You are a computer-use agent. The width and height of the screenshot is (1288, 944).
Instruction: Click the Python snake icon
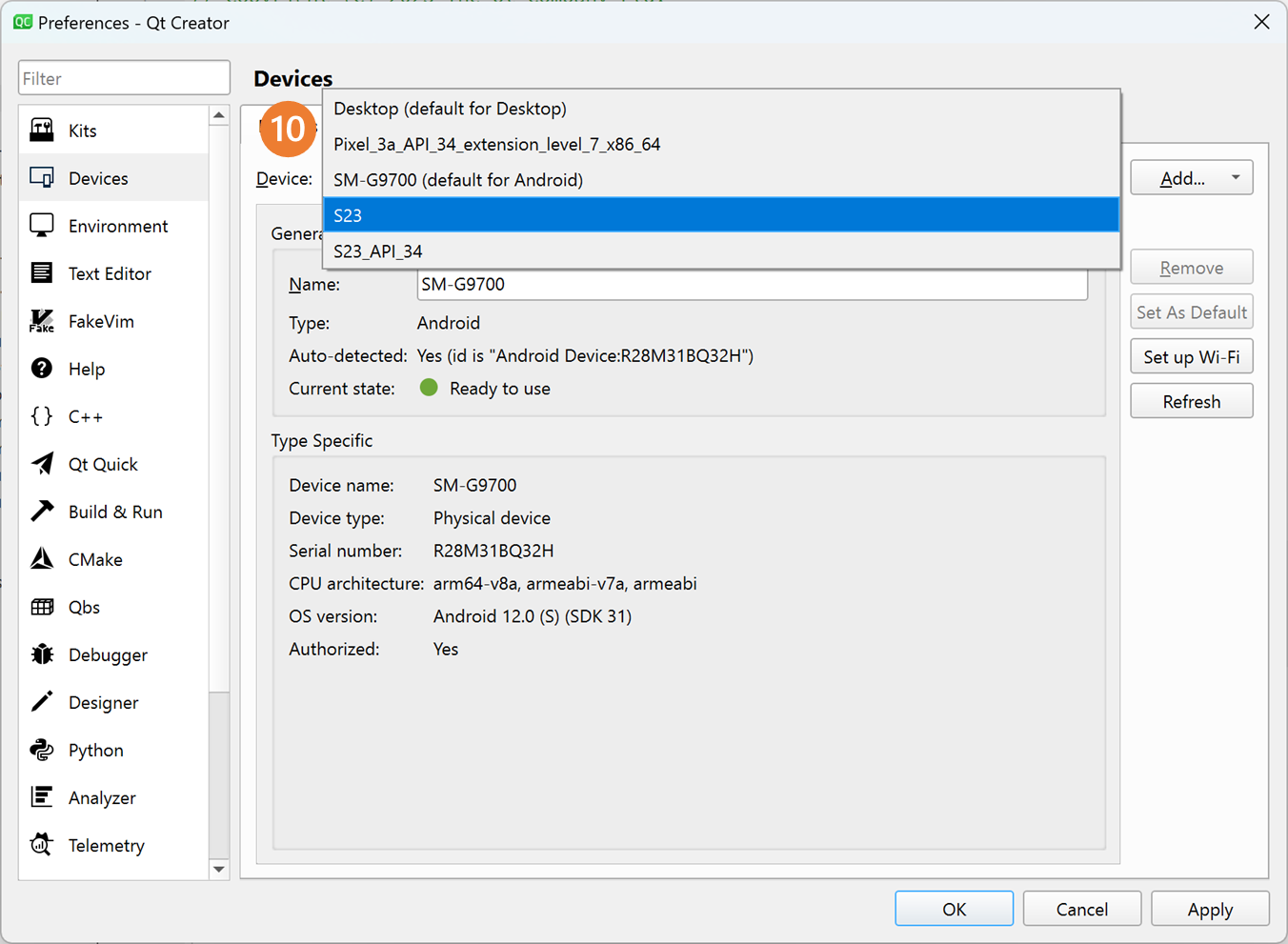click(x=42, y=749)
